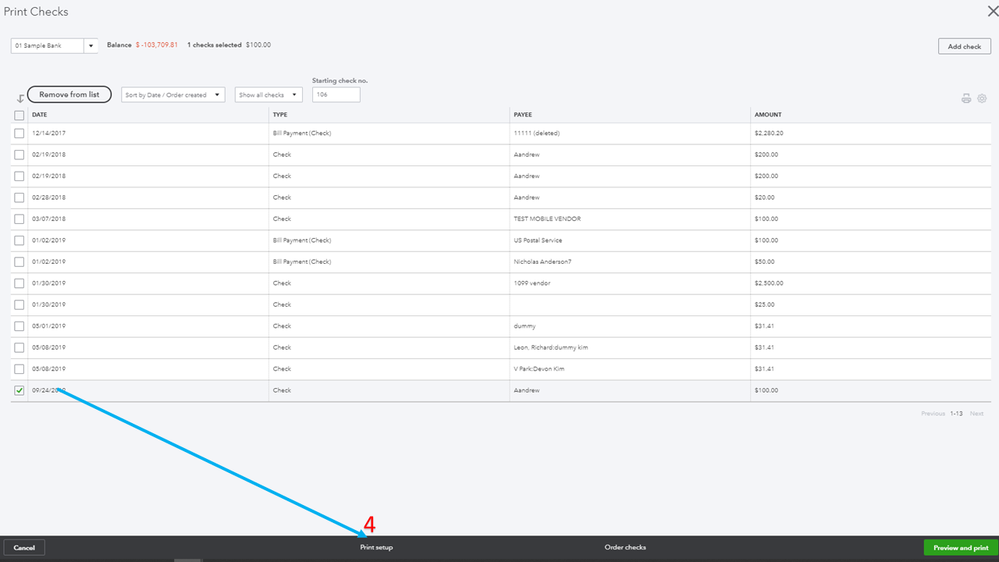The image size is (999, 562).
Task: Click the Previous pagination link
Action: tap(933, 414)
